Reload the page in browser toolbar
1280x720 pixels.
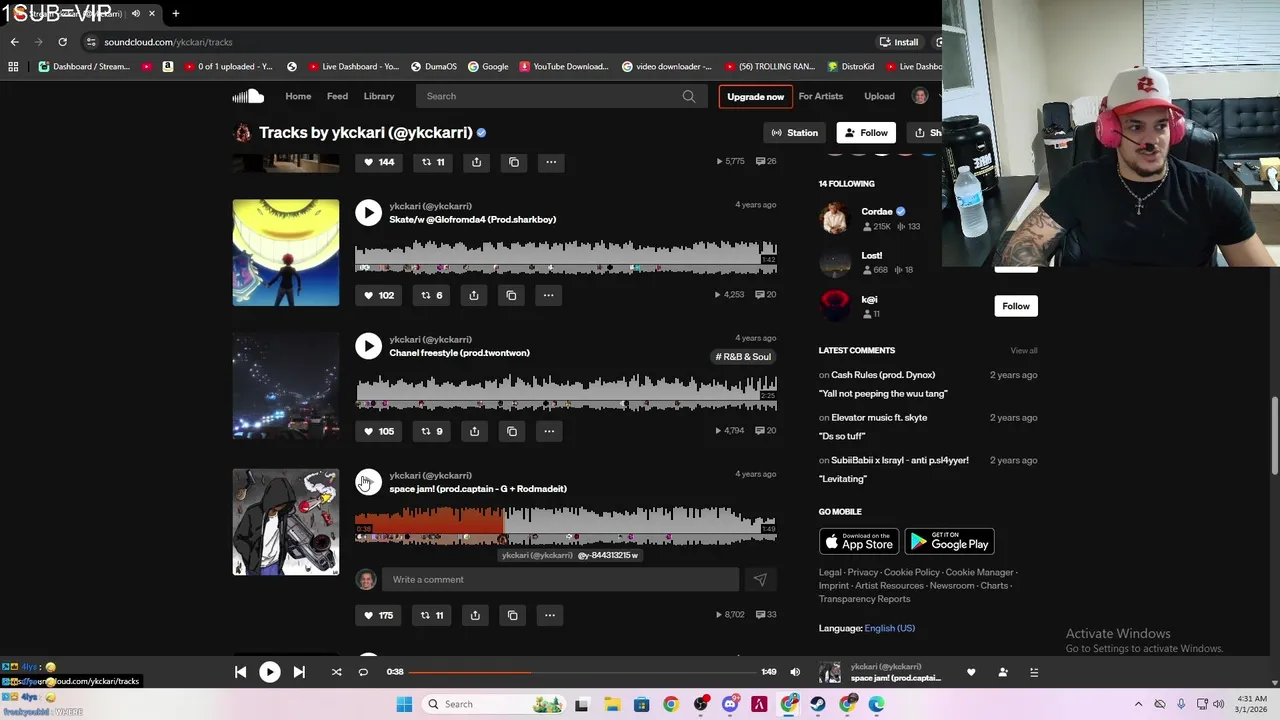(x=62, y=42)
